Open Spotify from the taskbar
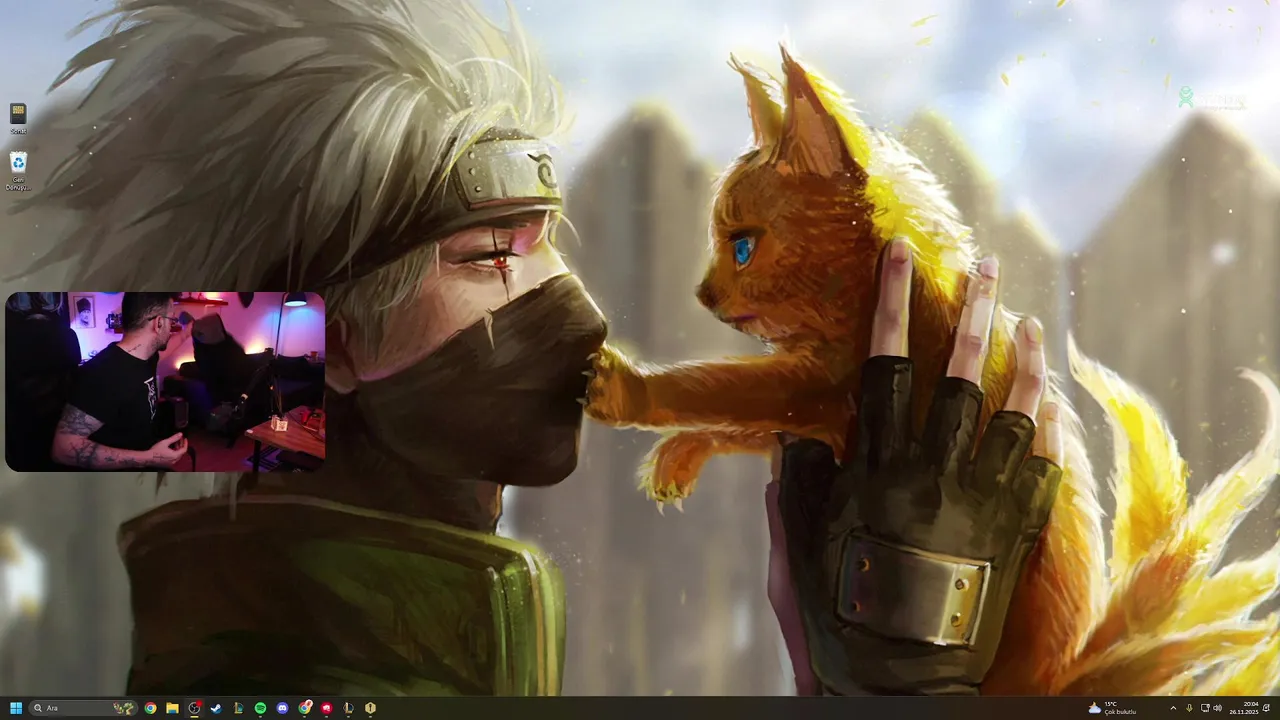 point(260,708)
